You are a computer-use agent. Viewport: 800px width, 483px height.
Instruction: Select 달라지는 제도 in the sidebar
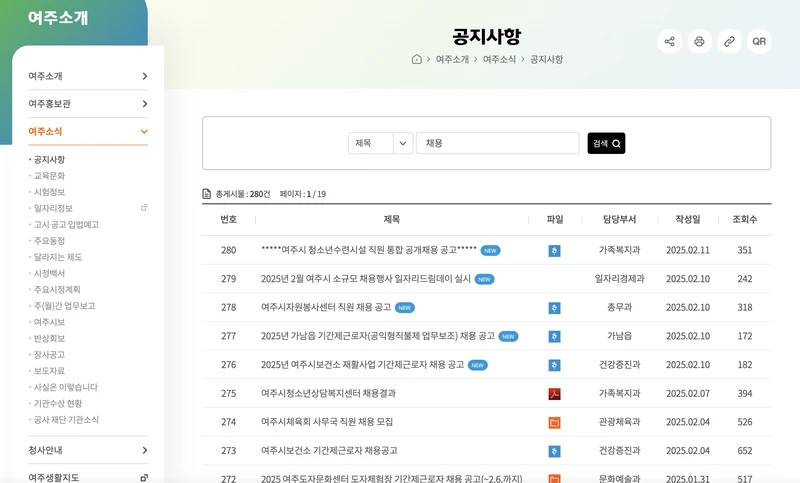[58, 257]
